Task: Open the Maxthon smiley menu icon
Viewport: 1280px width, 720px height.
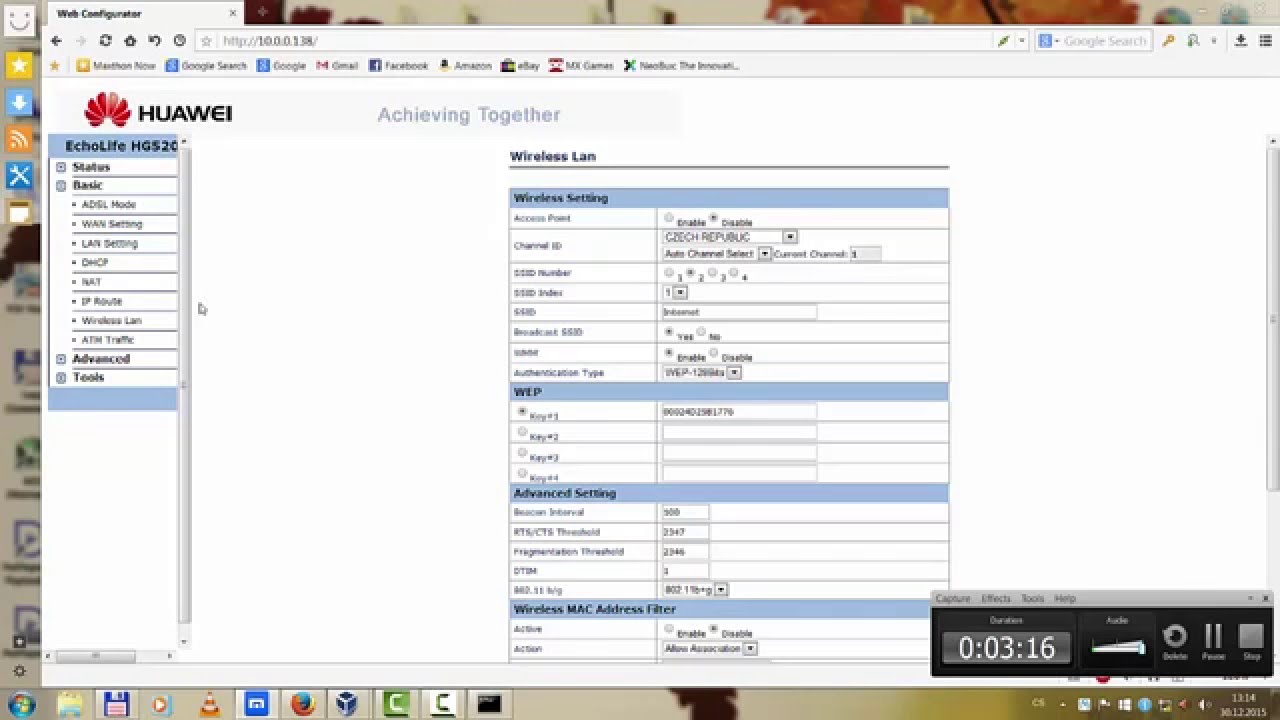Action: tap(19, 21)
